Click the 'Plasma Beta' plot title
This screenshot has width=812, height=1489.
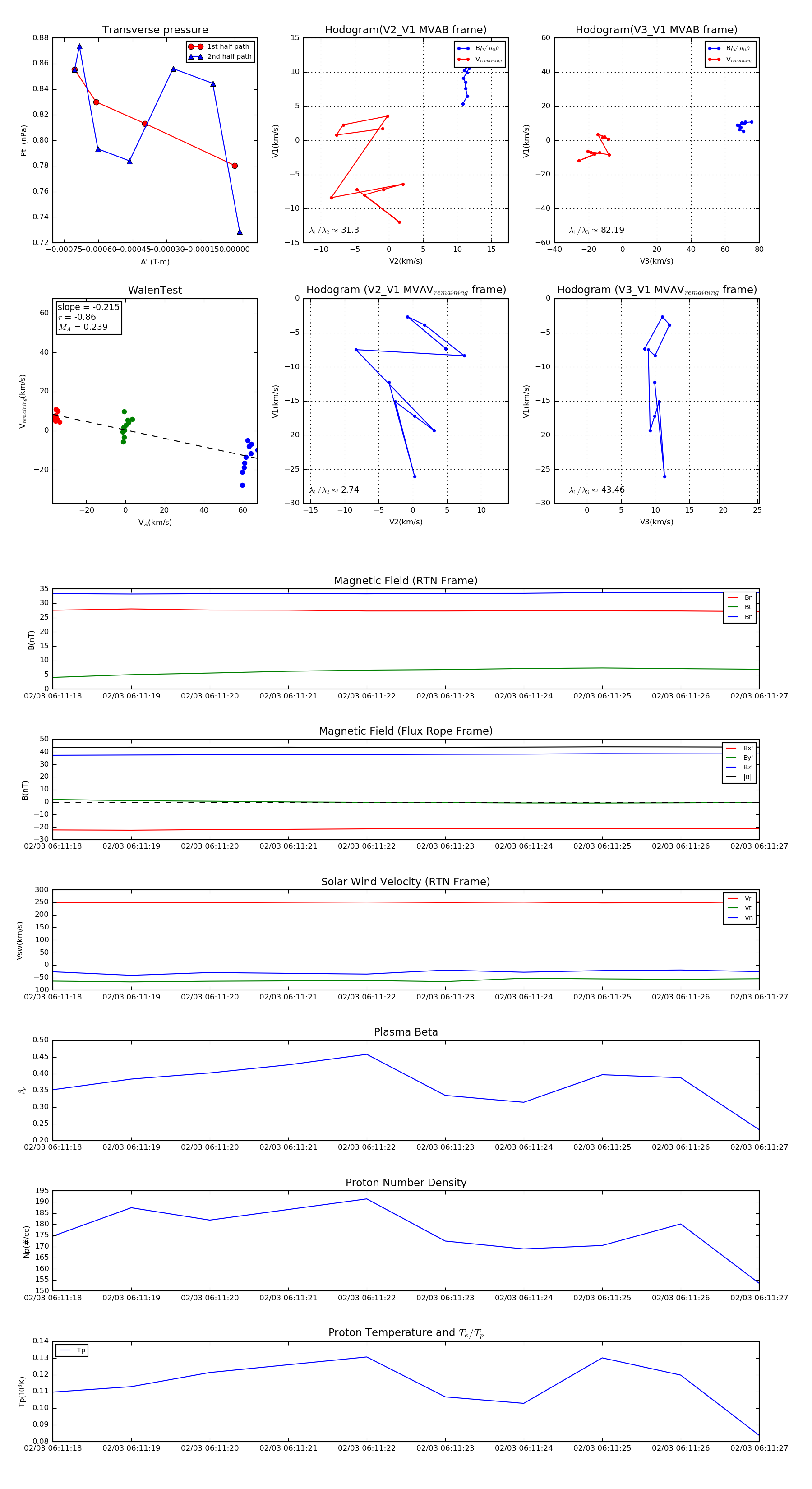(406, 1032)
